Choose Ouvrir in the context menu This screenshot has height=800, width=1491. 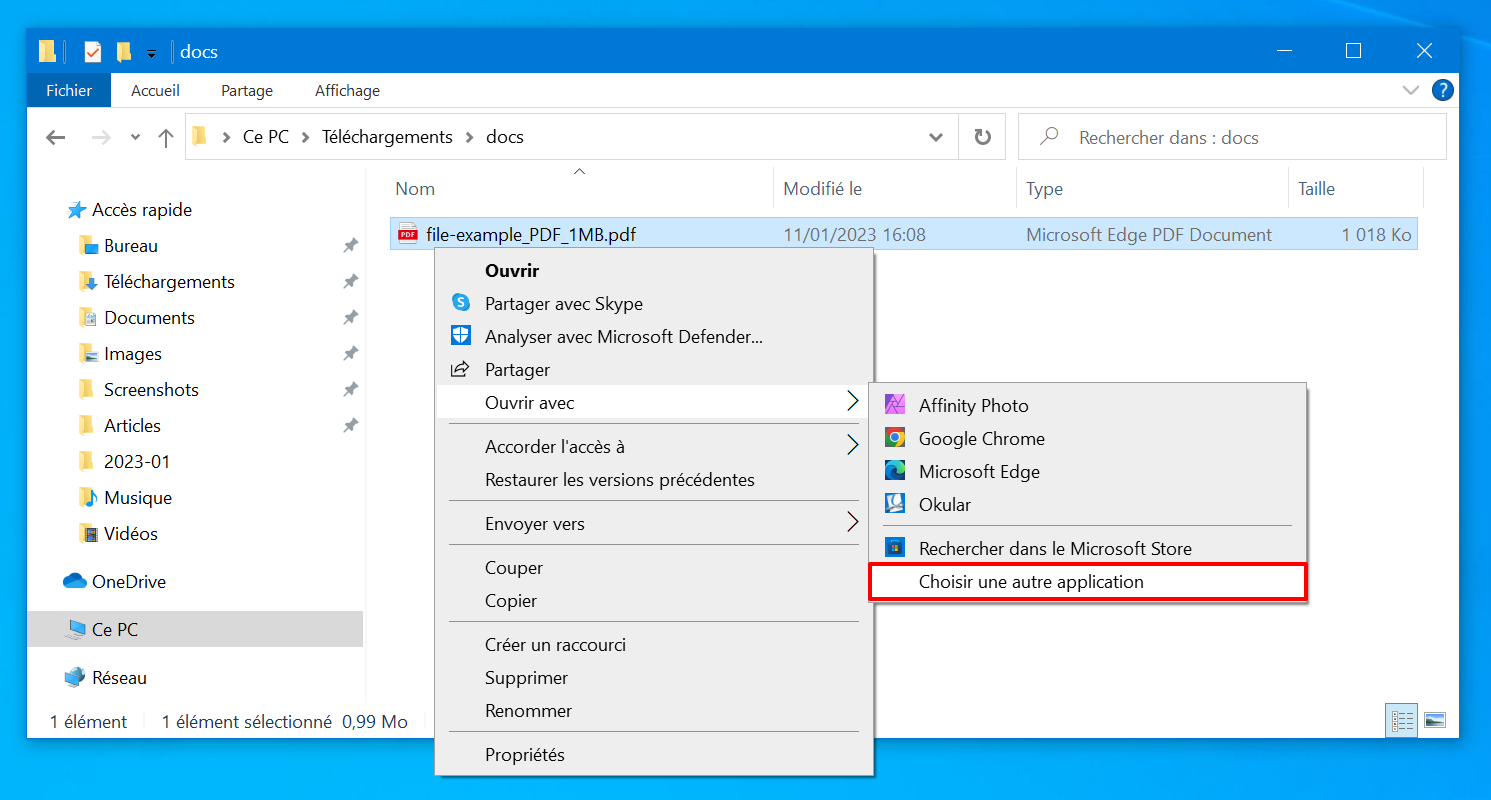click(654, 271)
